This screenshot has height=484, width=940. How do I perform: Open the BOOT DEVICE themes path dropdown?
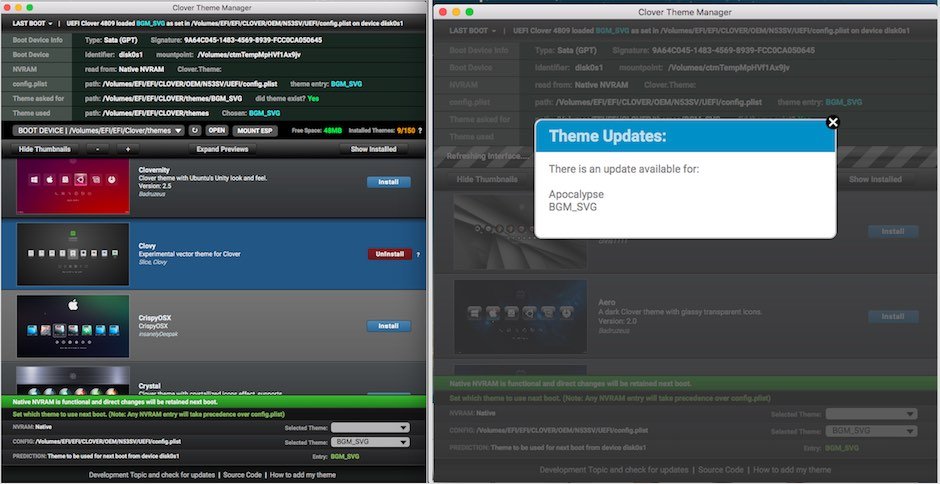coord(100,130)
